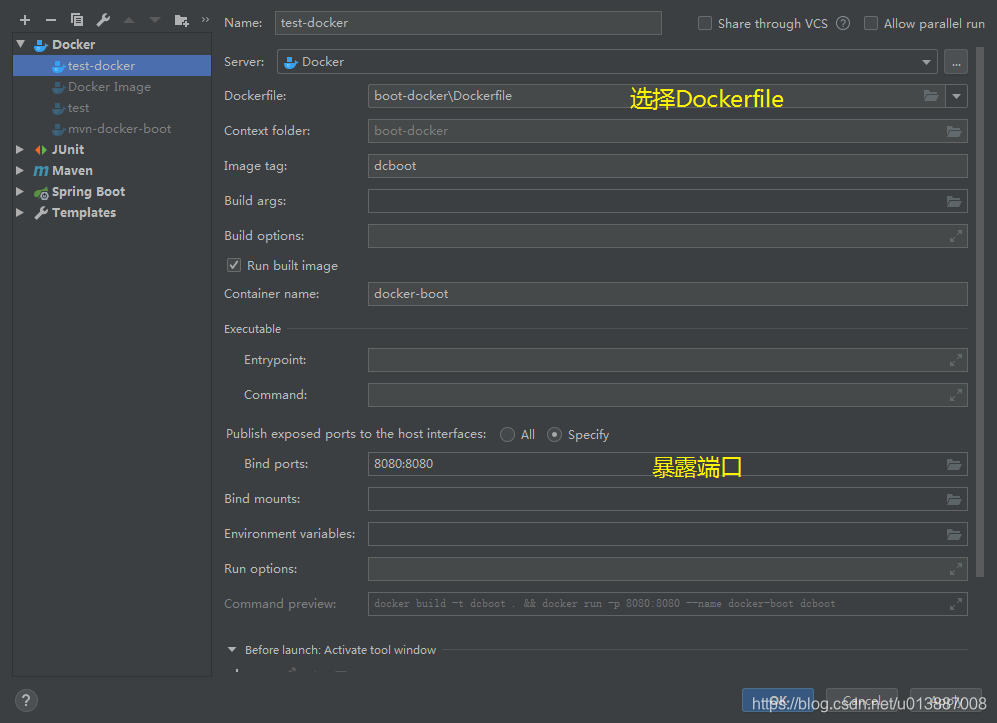Click the Name field containing test-docker
Viewport: 997px width, 723px height.
[x=468, y=23]
